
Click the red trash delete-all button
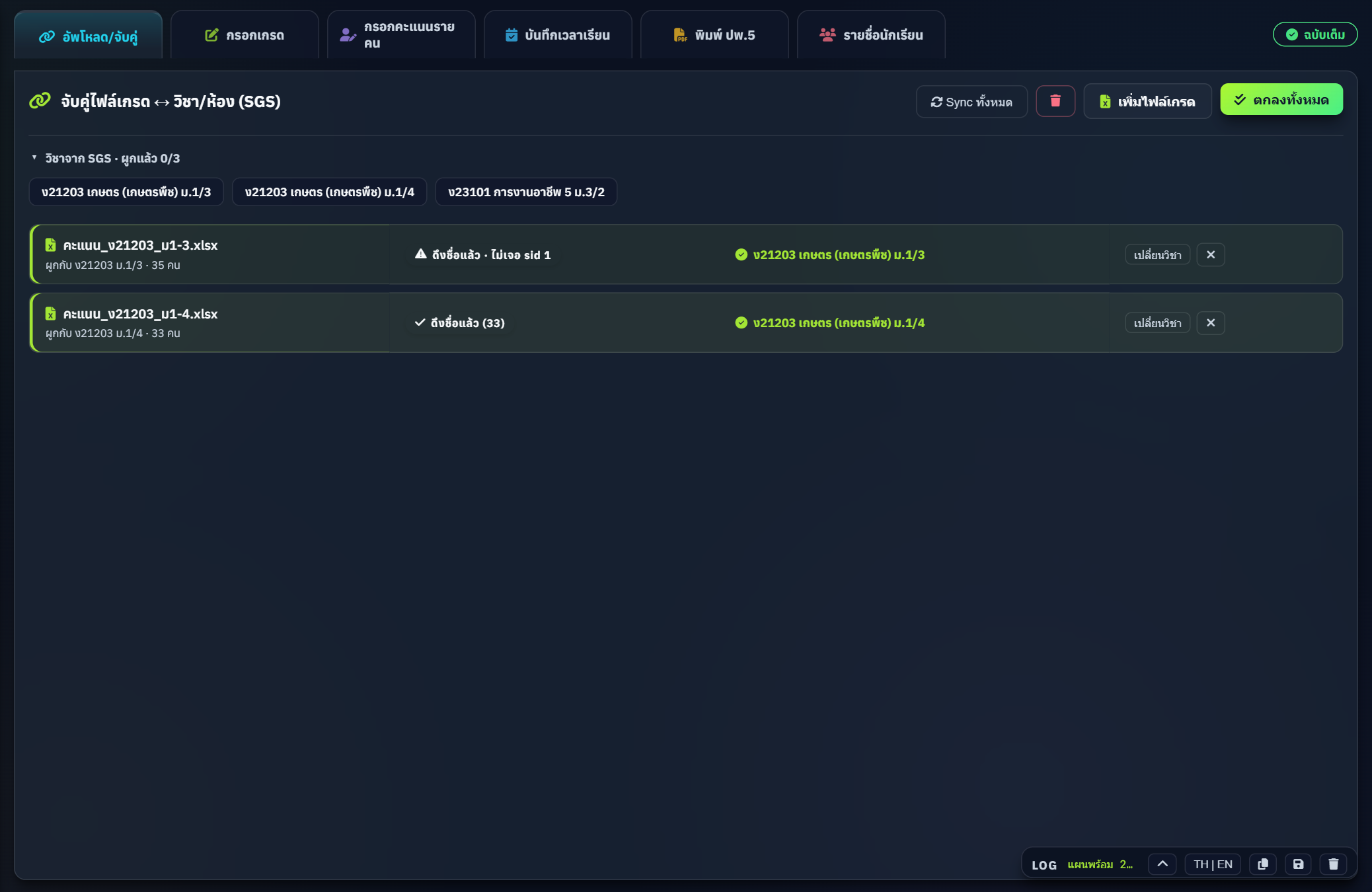1055,101
